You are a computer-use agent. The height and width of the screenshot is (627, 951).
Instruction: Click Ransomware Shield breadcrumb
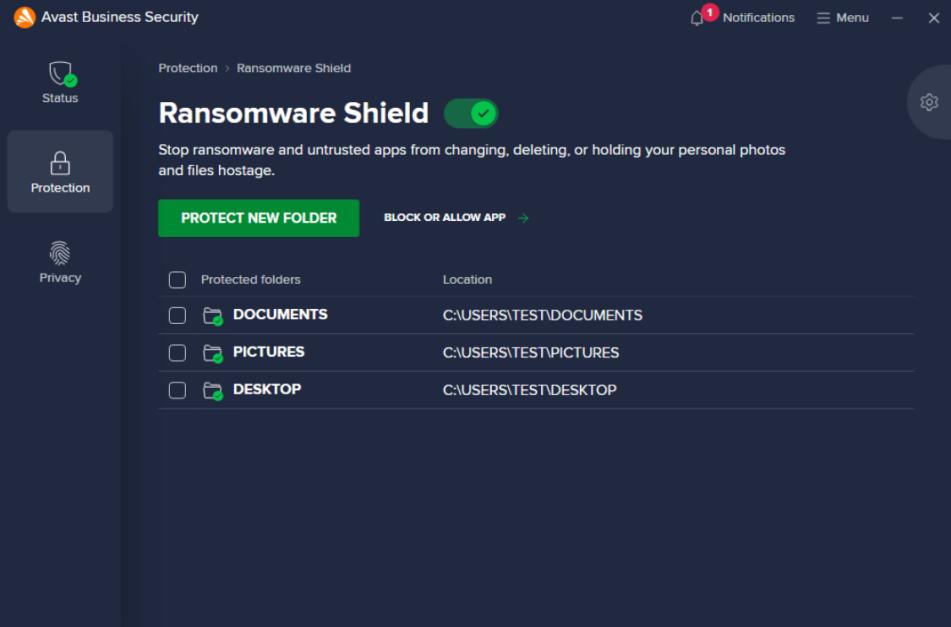294,68
